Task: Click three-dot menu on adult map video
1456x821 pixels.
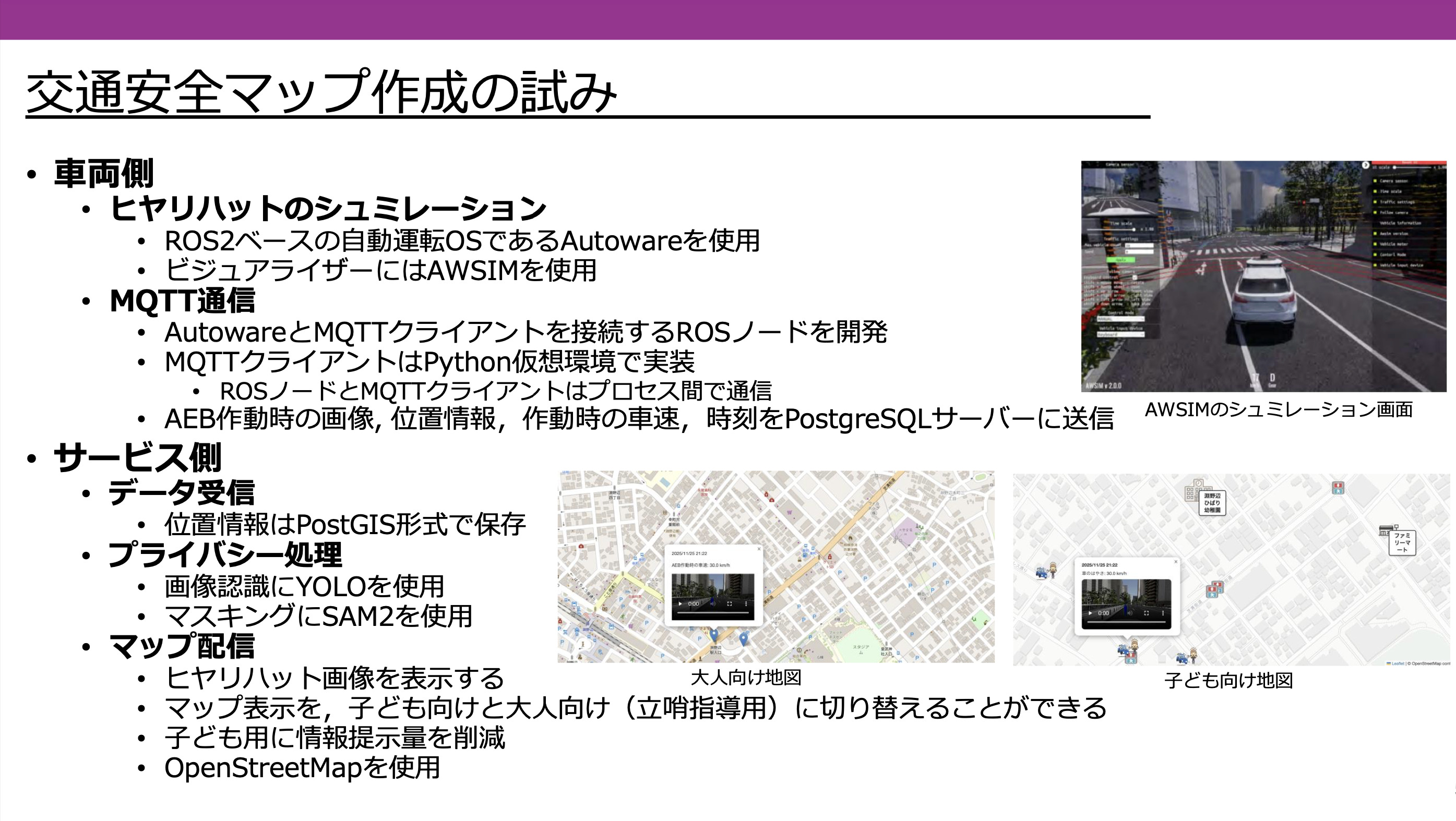Action: (746, 603)
